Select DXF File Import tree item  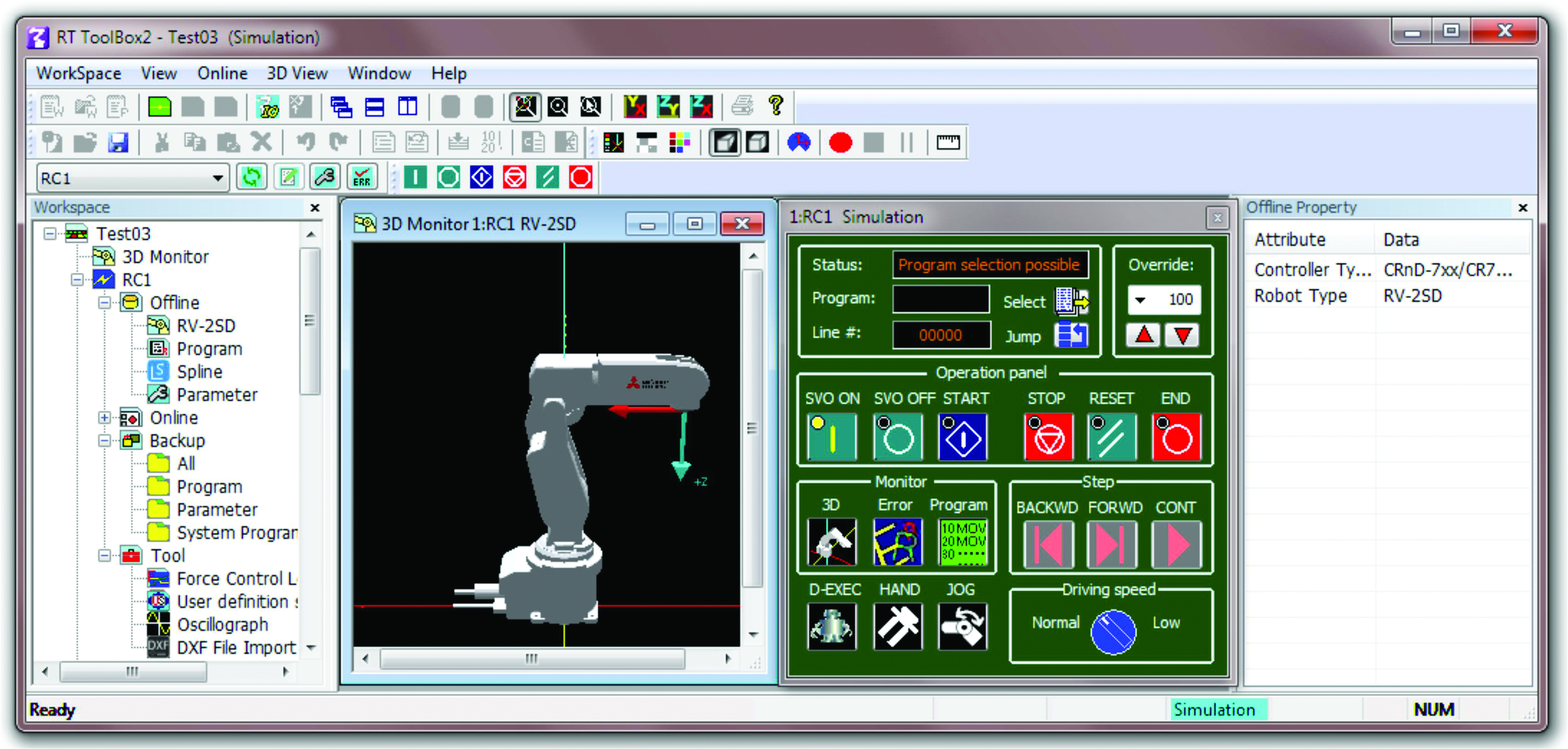point(236,647)
